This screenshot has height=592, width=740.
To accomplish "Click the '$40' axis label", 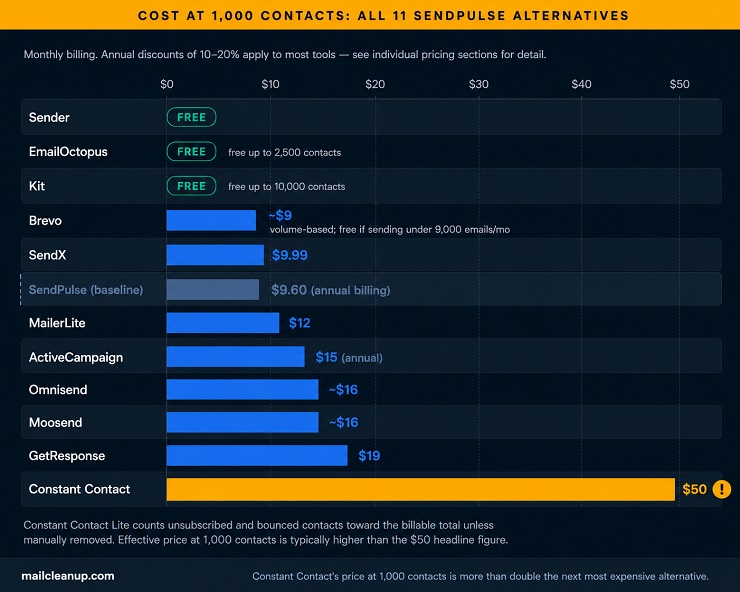I will [581, 84].
